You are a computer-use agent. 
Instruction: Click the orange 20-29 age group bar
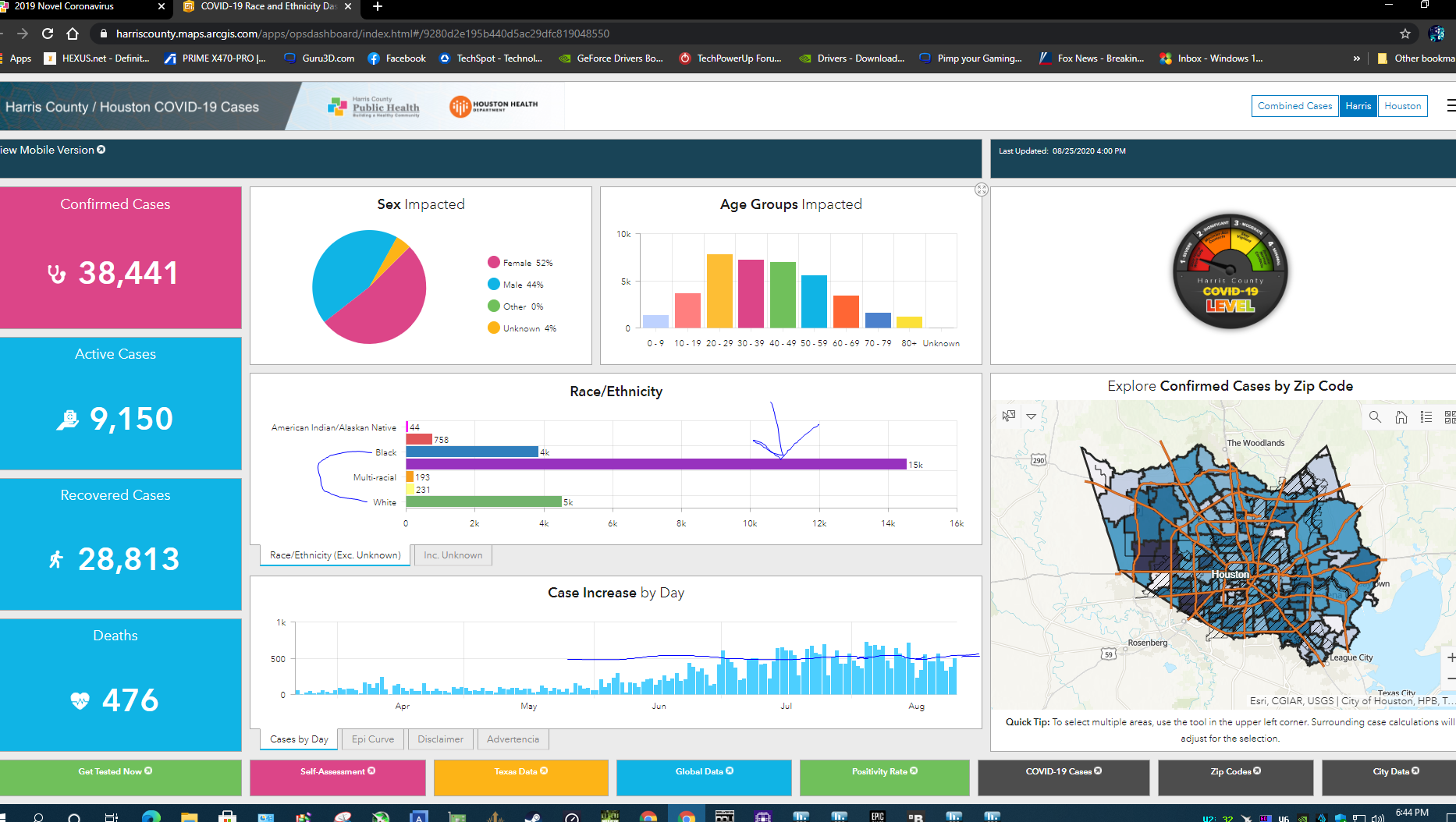point(719,291)
